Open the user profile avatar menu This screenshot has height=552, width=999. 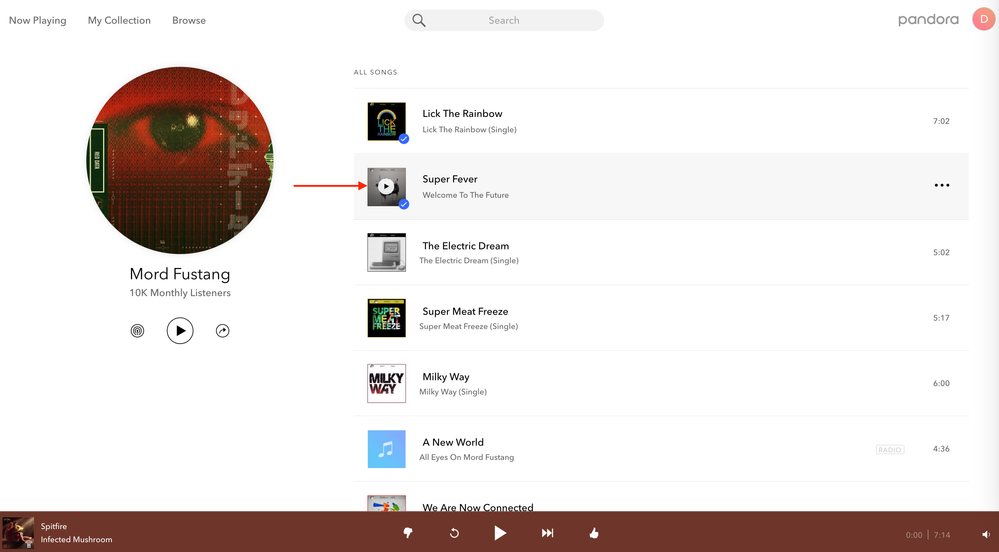coord(983,20)
